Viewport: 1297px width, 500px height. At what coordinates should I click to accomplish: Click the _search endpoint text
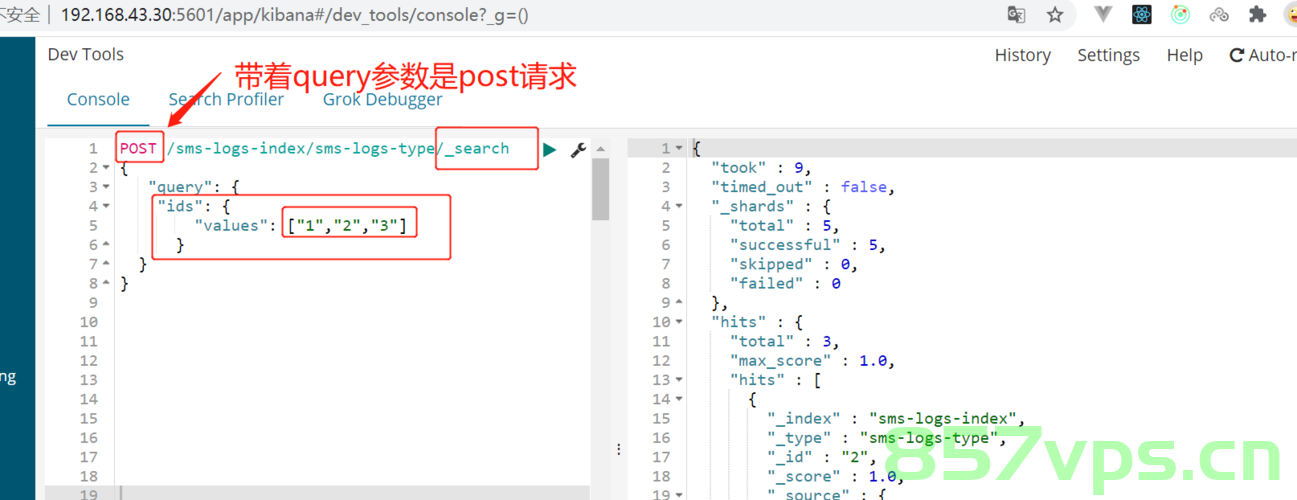[x=476, y=148]
